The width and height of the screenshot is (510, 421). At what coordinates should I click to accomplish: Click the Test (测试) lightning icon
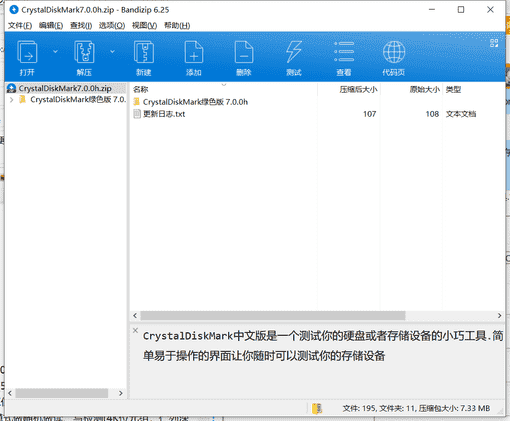click(x=294, y=52)
